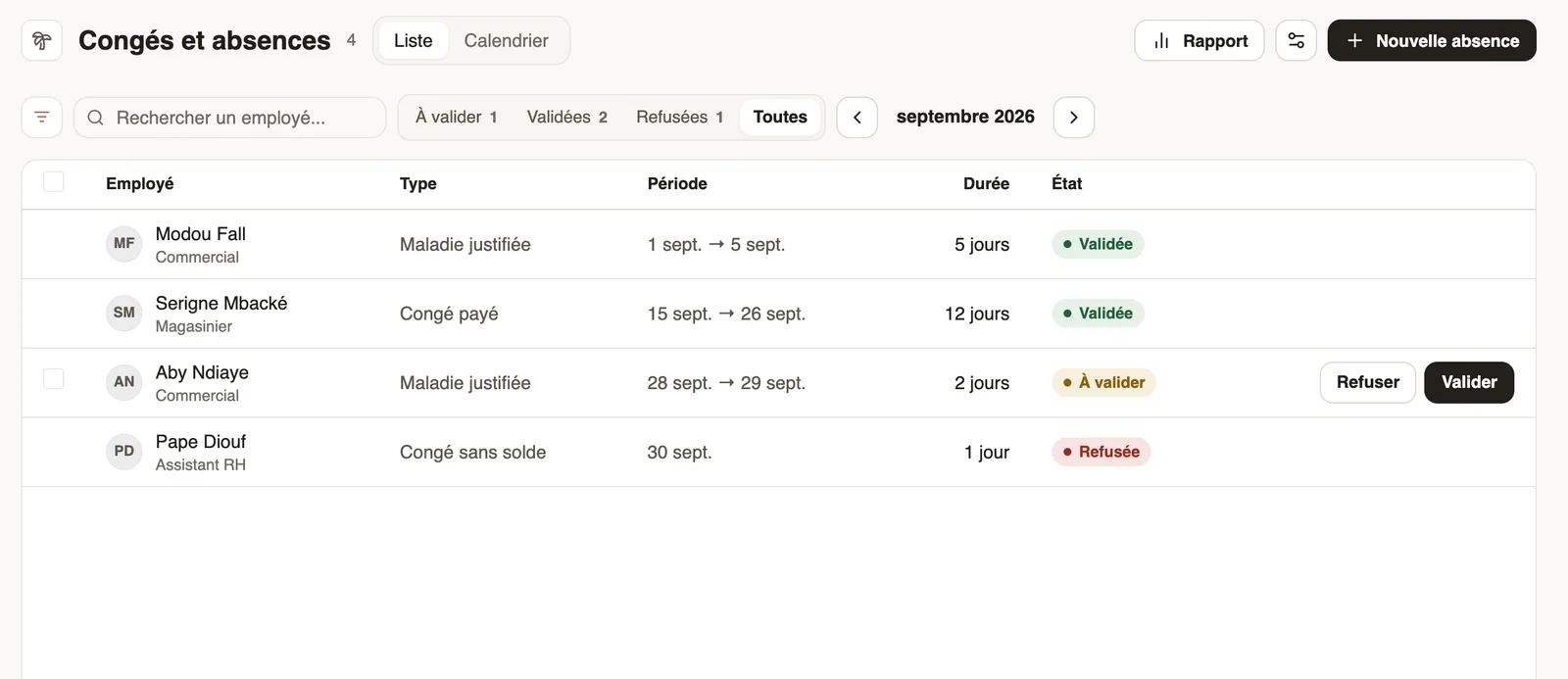The width and height of the screenshot is (1568, 679).
Task: Open Modou Fall's employee name
Action: coord(201,234)
